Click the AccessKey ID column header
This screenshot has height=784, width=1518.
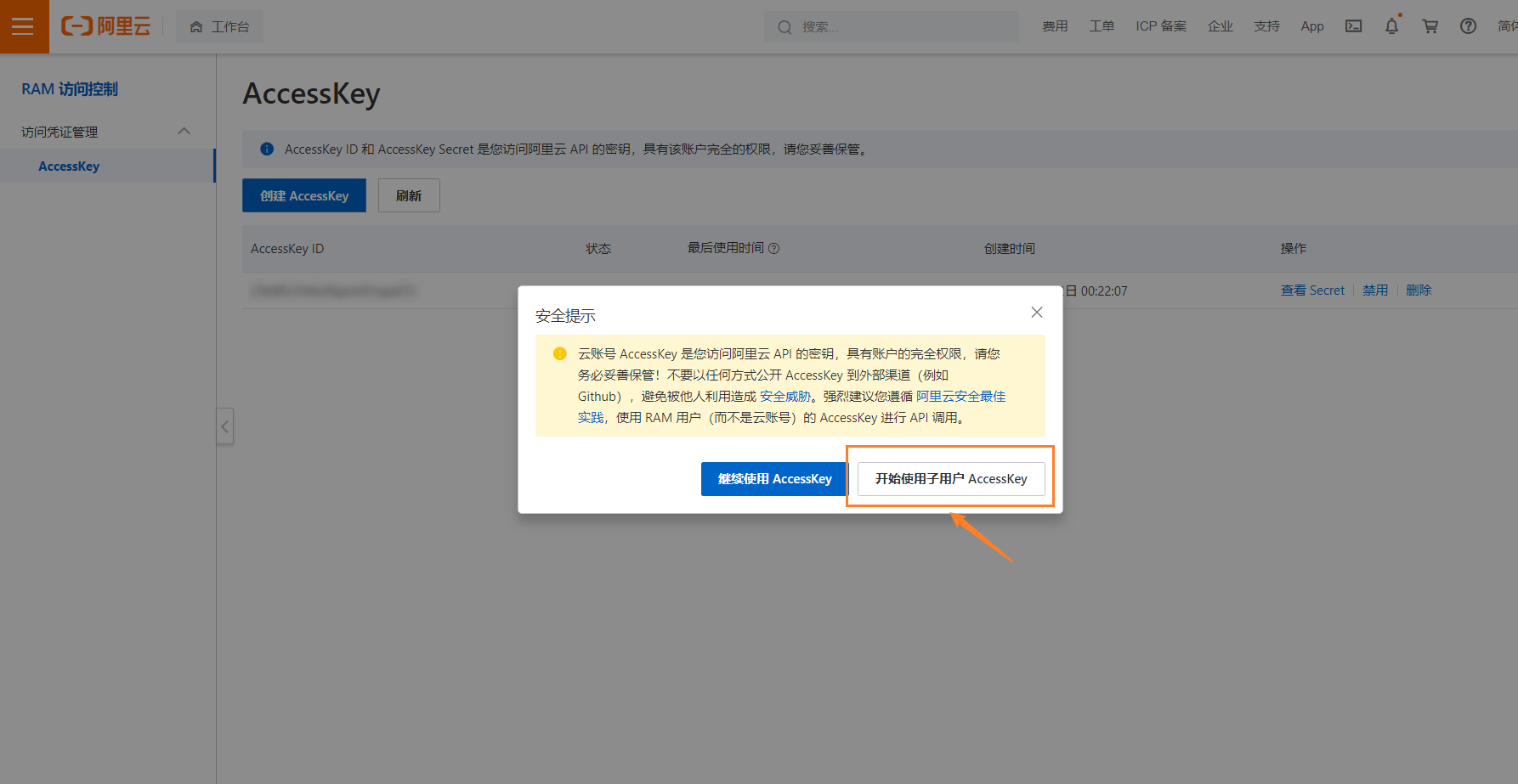pos(287,249)
